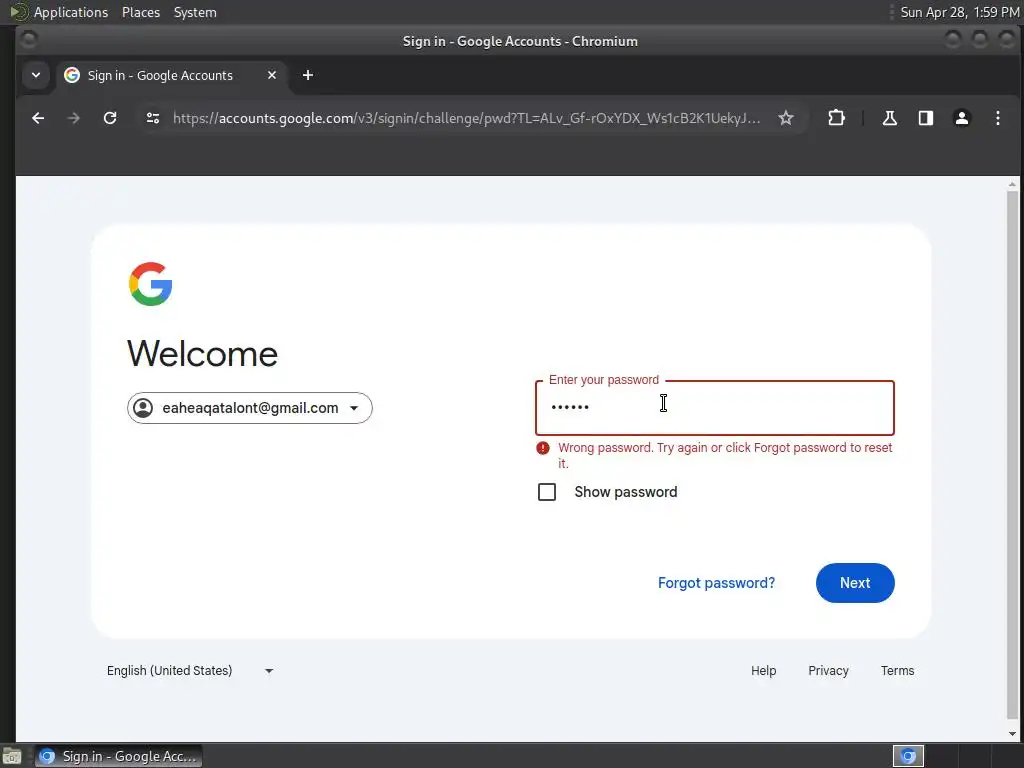Close the Sign in - Google Accounts tab

coord(272,75)
